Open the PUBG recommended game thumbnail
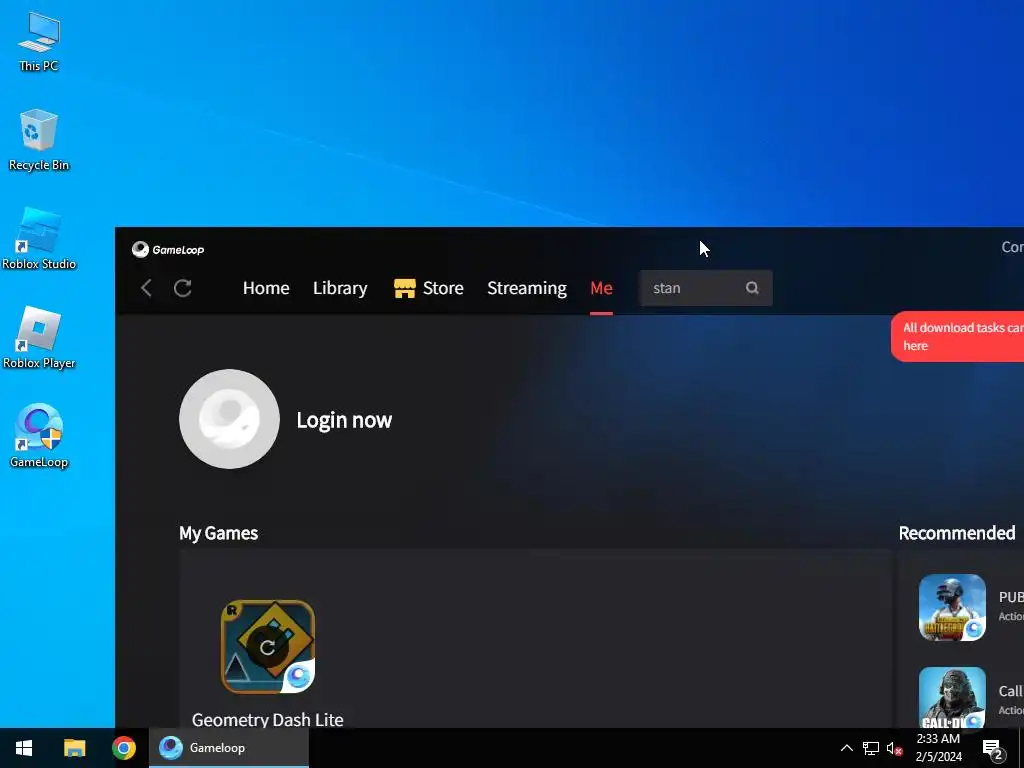The image size is (1024, 768). (x=952, y=607)
